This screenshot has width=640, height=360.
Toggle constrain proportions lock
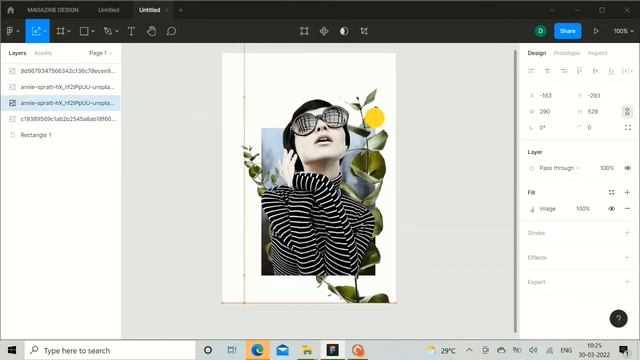coord(627,111)
